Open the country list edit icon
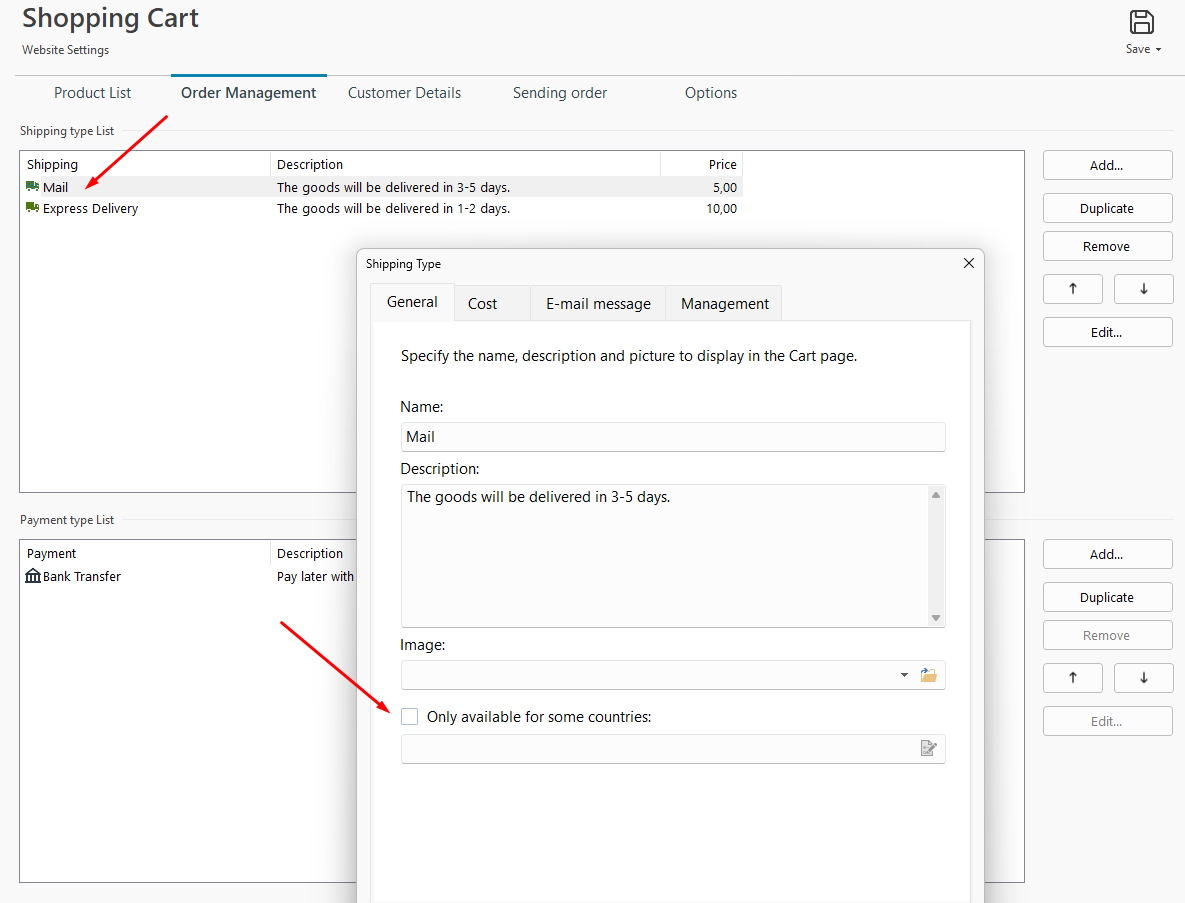This screenshot has width=1185, height=903. click(929, 748)
